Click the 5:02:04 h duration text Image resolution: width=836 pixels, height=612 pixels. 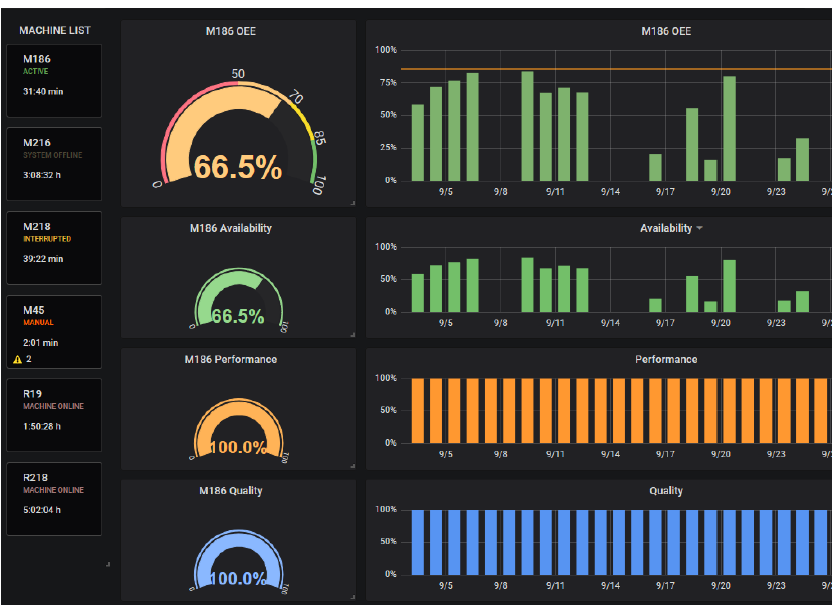42,510
